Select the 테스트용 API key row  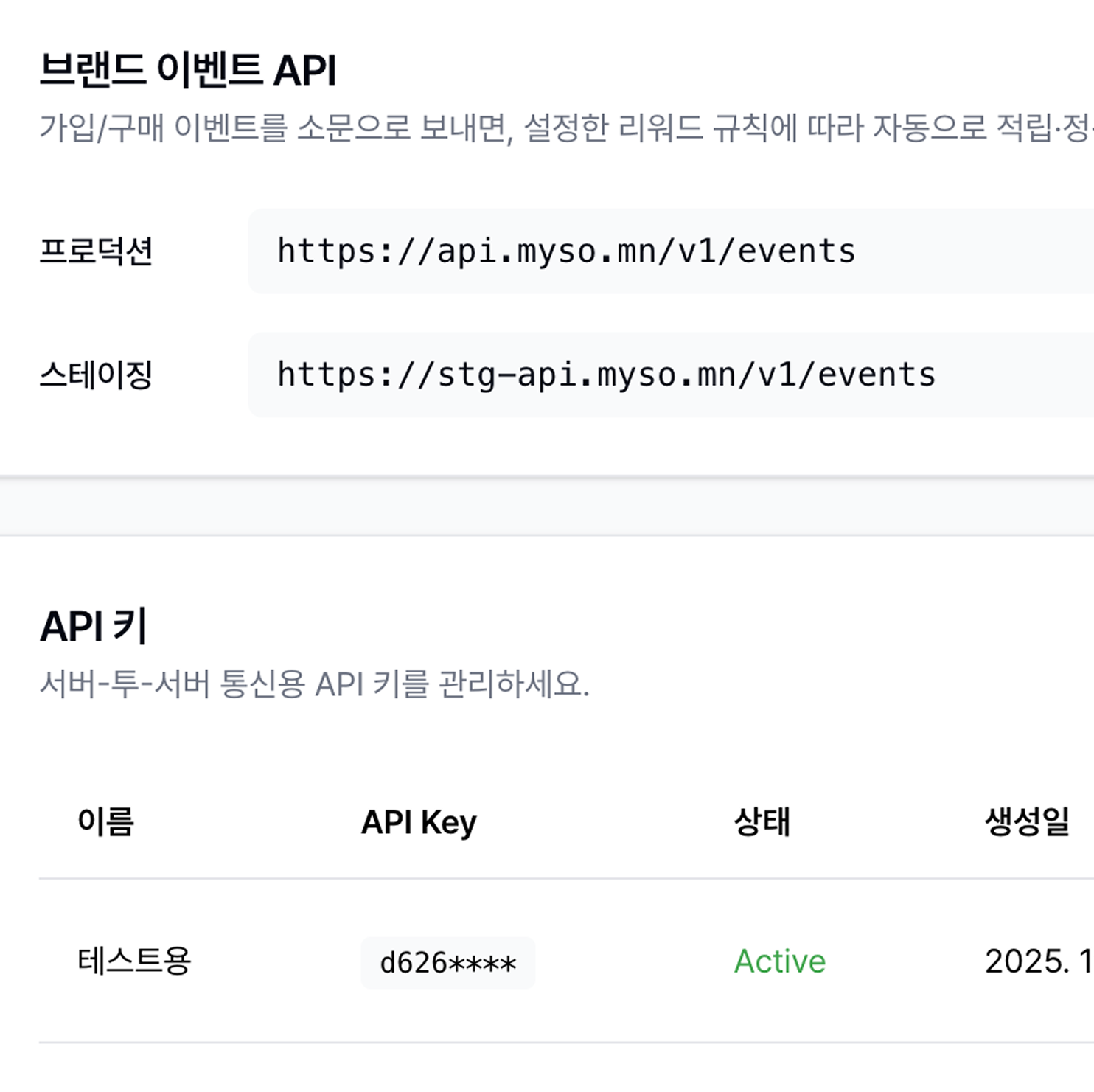(x=516, y=961)
